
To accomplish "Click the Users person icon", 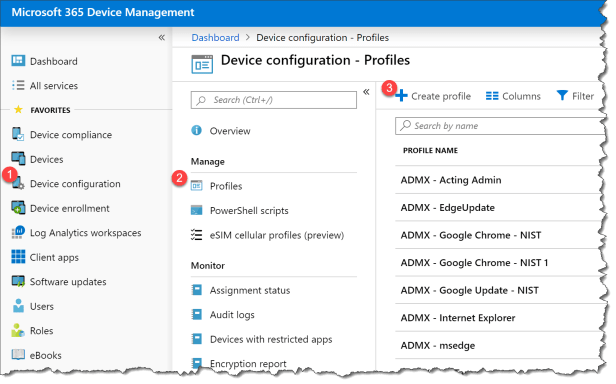I will (x=18, y=306).
